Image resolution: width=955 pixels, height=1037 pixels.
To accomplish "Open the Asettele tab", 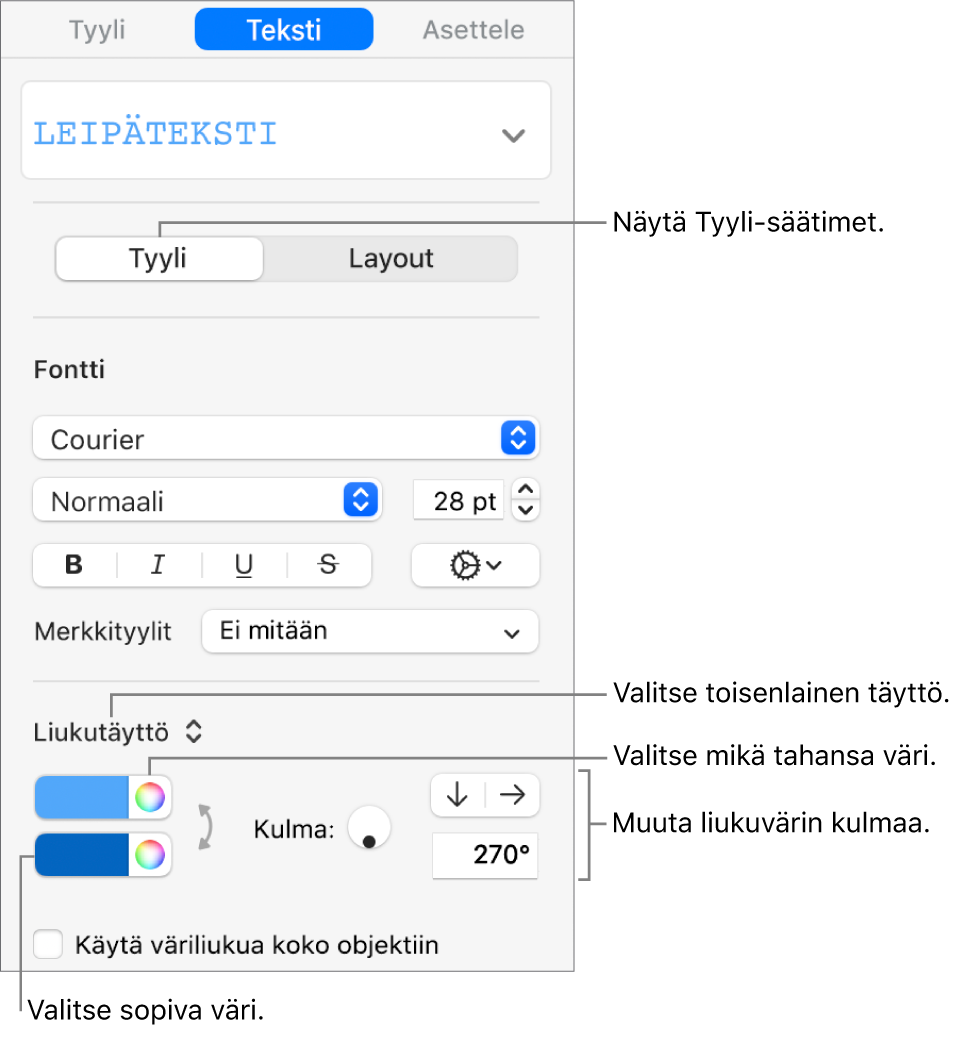I will click(x=474, y=30).
